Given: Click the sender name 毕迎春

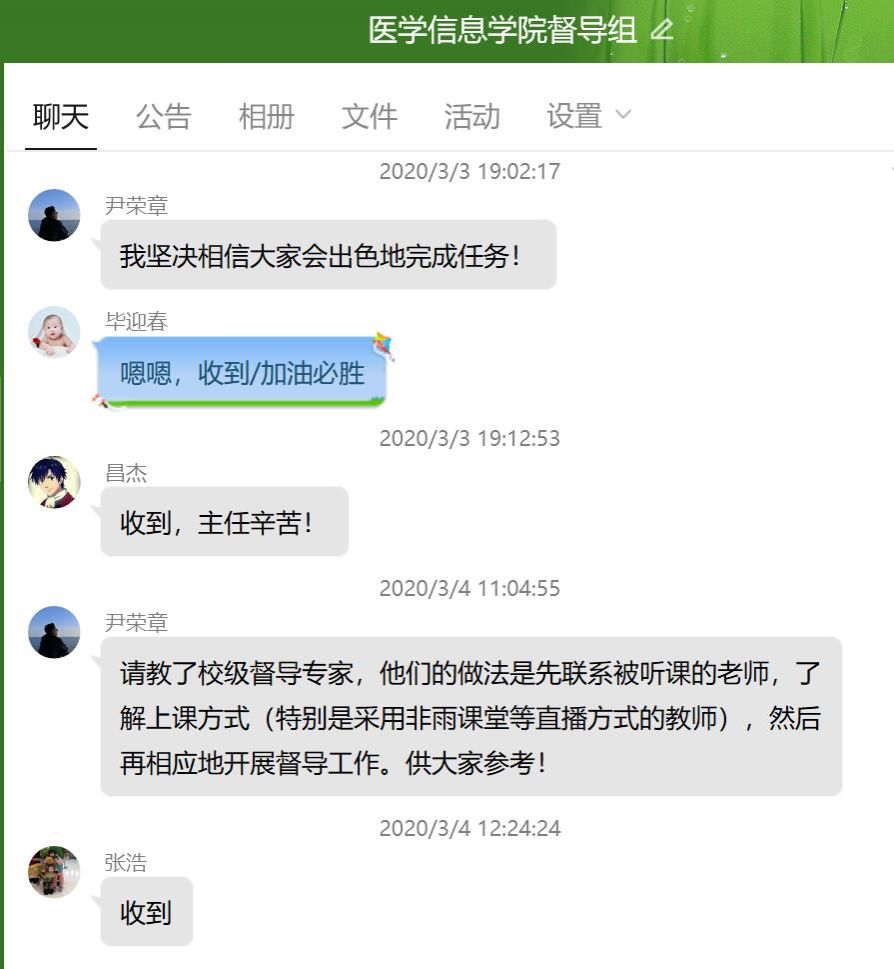Looking at the screenshot, I should coord(137,321).
